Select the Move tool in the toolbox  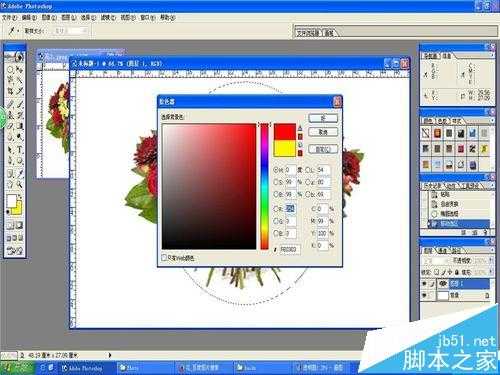pyautogui.click(x=20, y=70)
